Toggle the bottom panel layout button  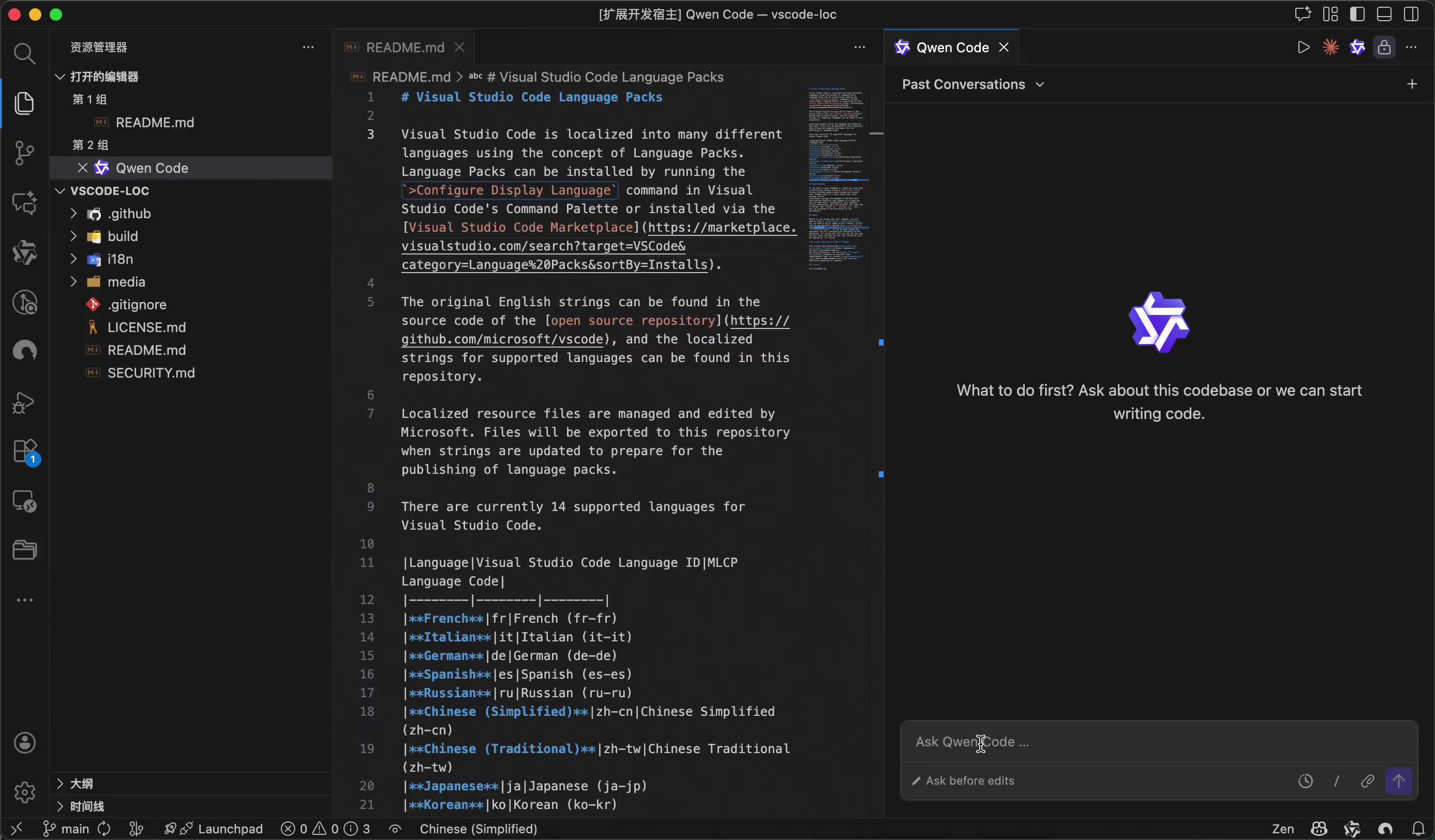[1384, 14]
